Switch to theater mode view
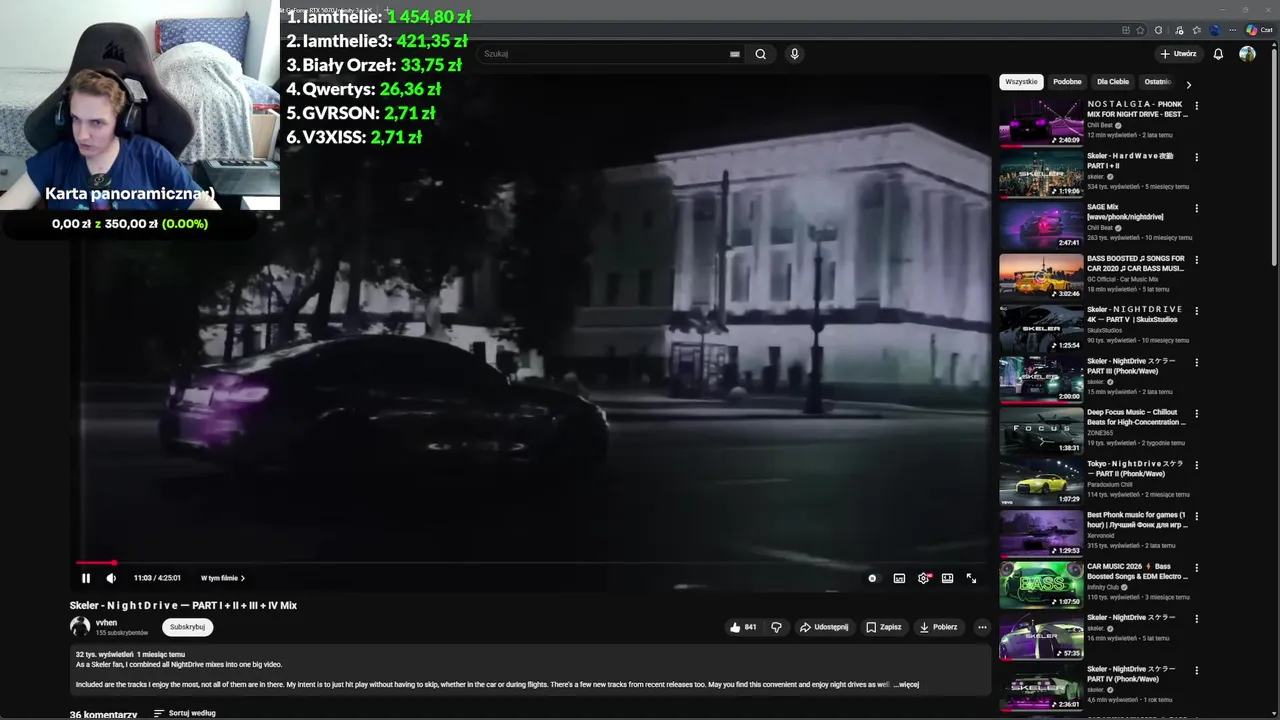This screenshot has width=1280, height=720. [x=947, y=578]
